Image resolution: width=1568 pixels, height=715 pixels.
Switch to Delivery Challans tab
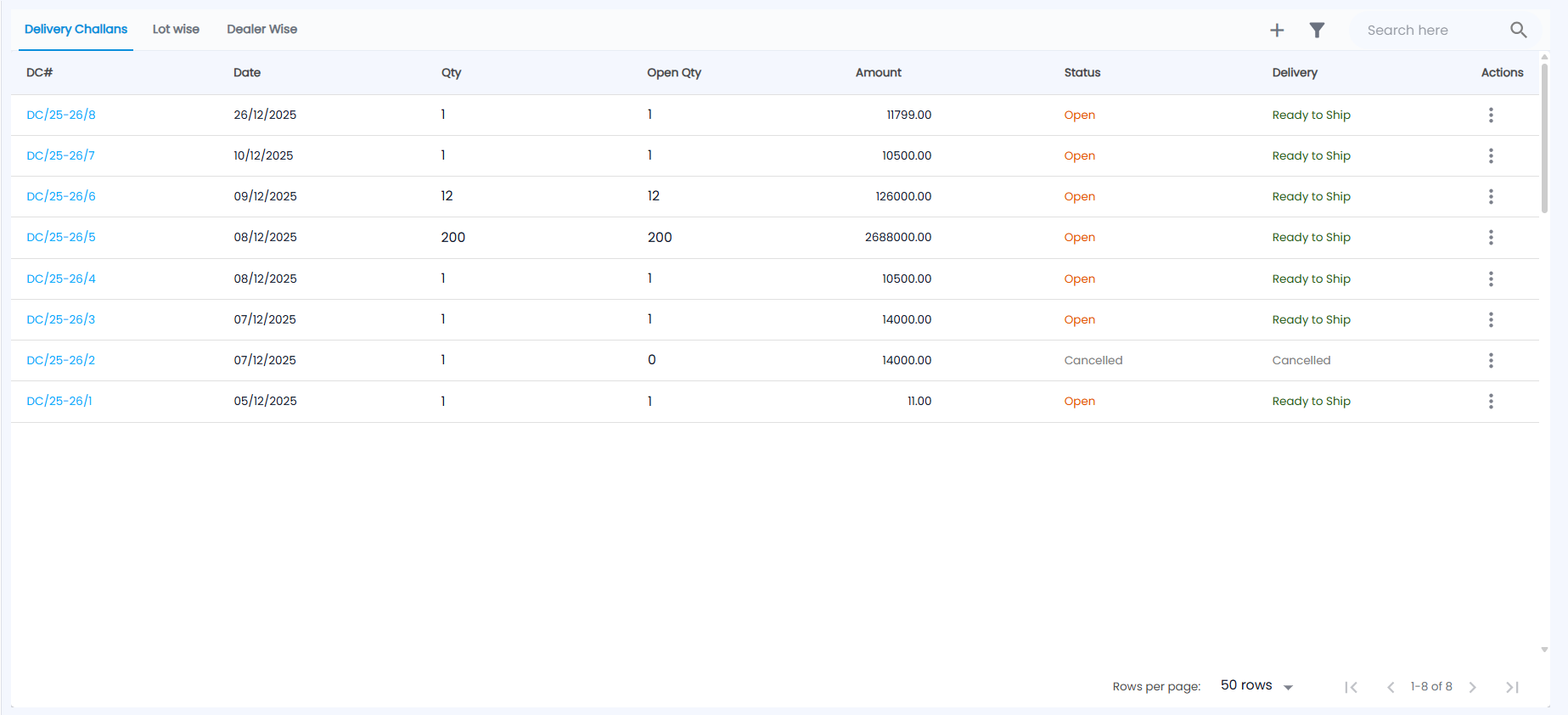tap(76, 29)
